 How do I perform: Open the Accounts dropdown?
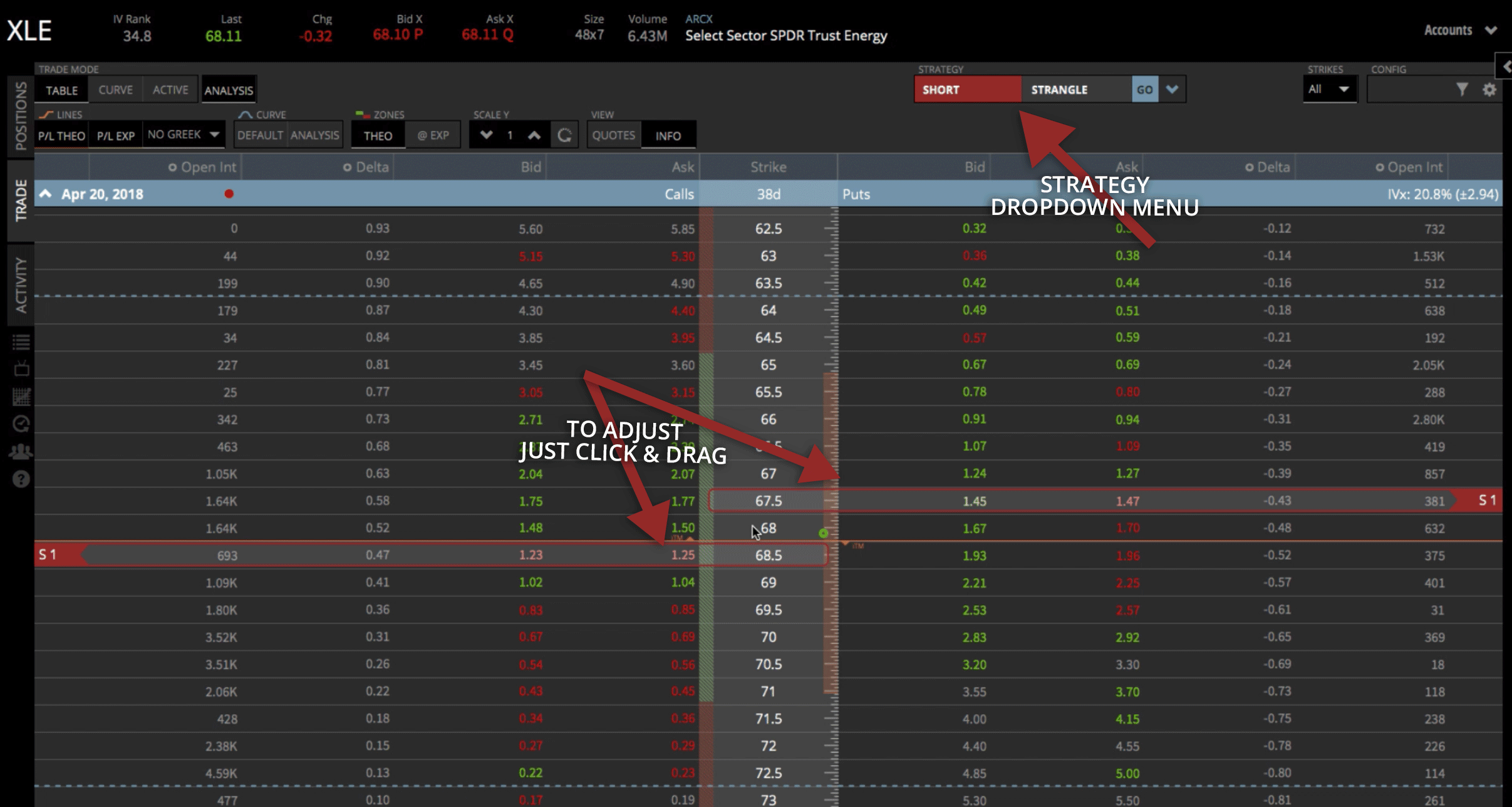1460,30
